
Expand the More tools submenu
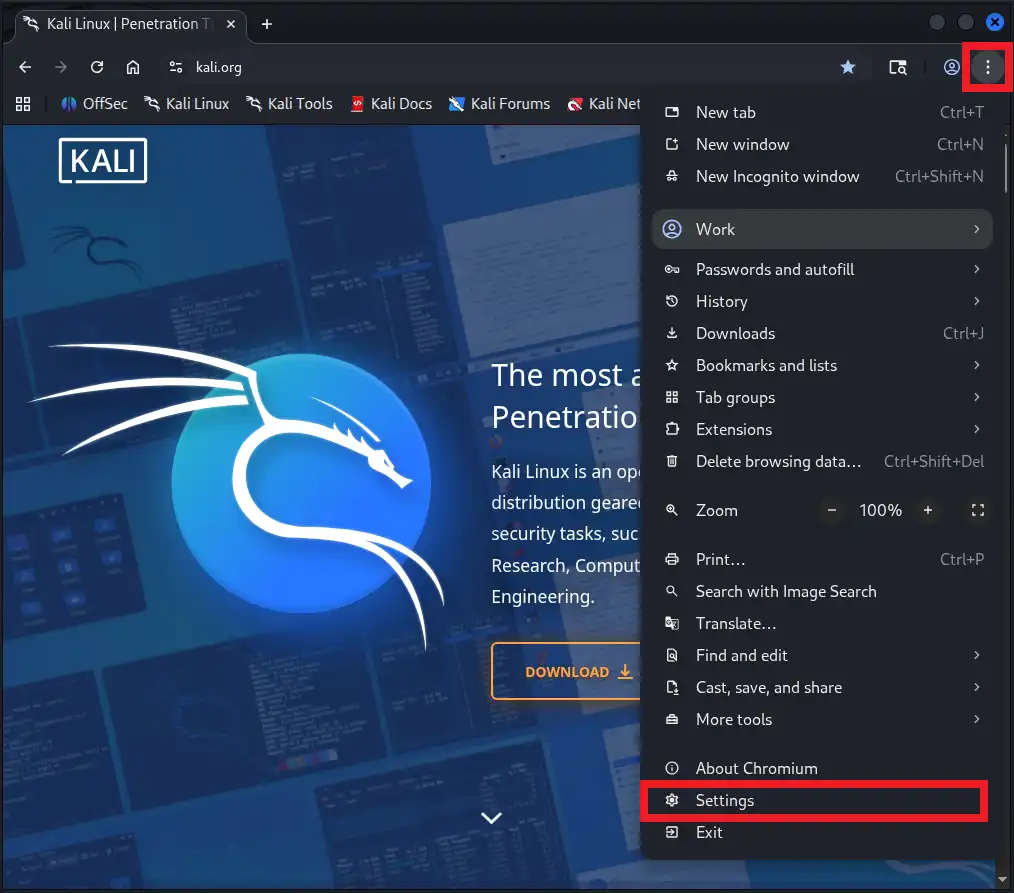[x=733, y=719]
